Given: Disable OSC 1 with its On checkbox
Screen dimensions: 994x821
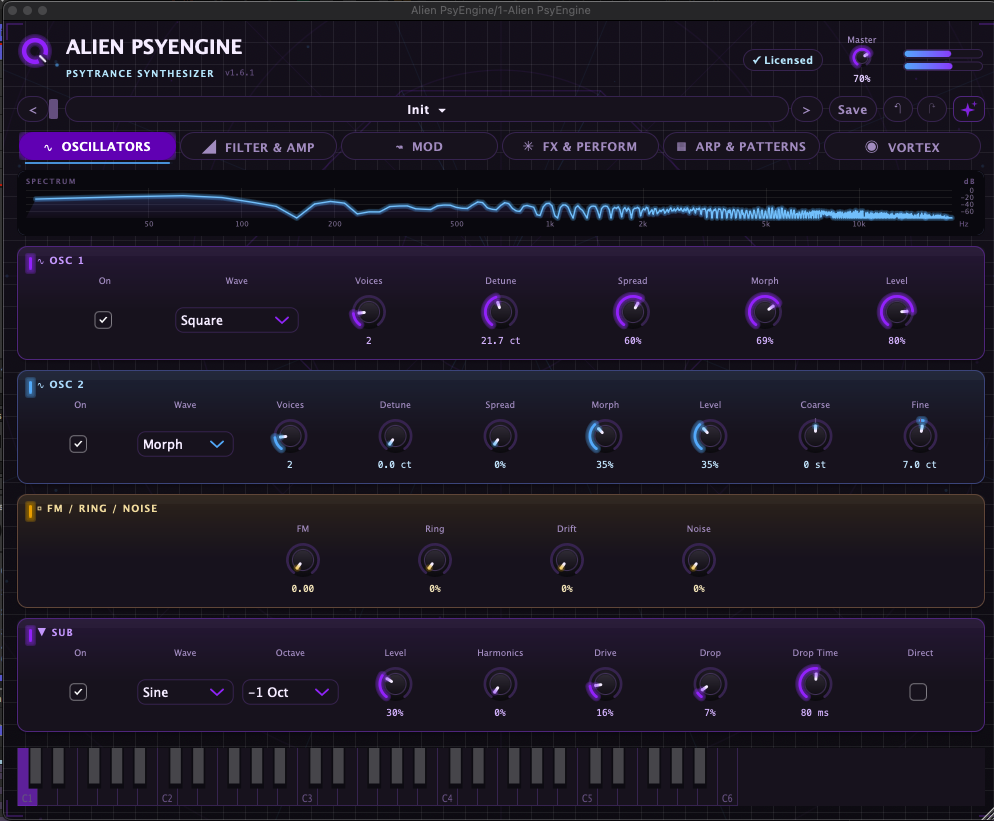Looking at the screenshot, I should tap(103, 320).
